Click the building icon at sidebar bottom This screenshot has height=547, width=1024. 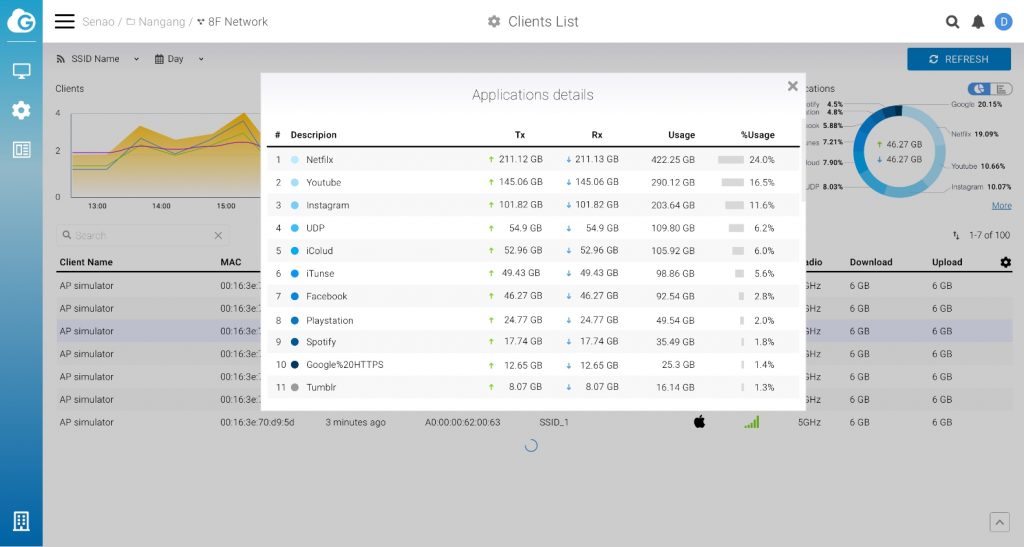click(x=21, y=521)
